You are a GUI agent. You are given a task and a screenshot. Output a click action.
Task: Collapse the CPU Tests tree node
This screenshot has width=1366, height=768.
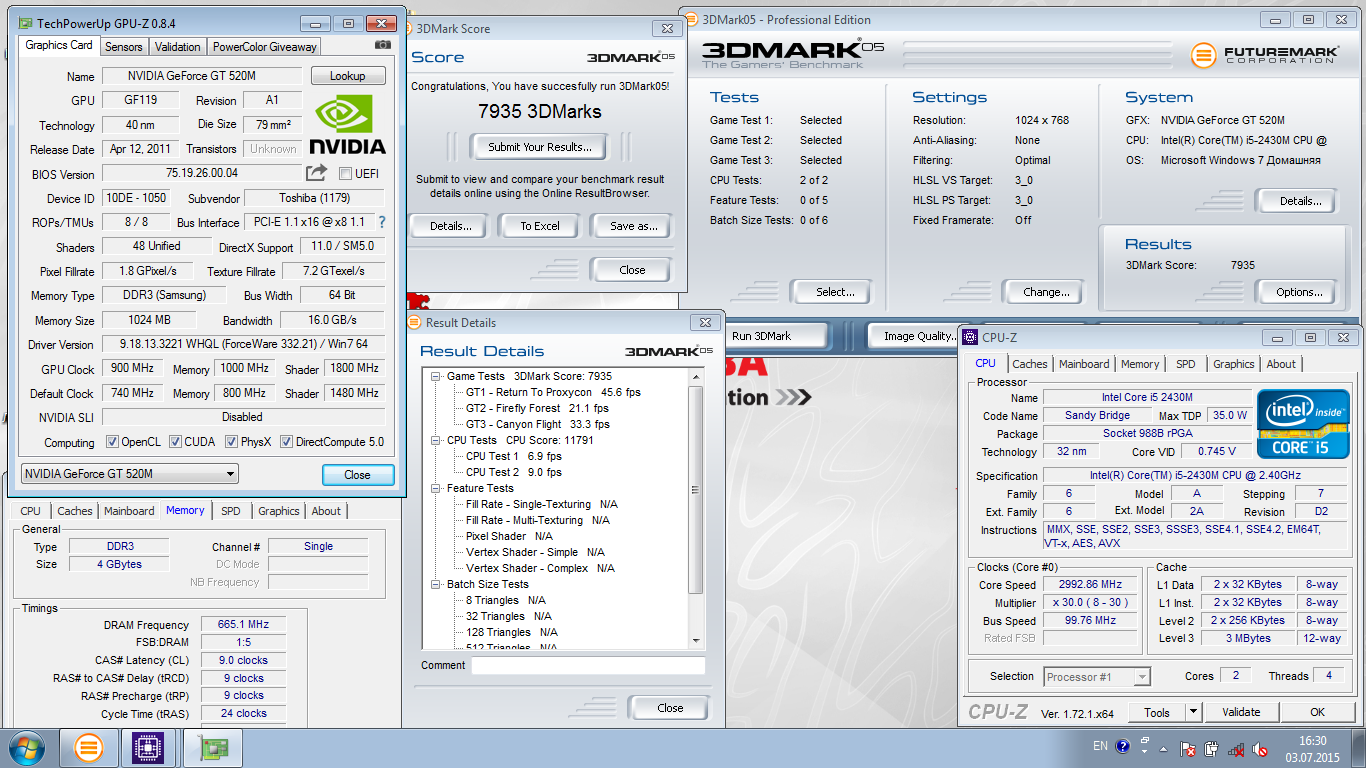(436, 440)
